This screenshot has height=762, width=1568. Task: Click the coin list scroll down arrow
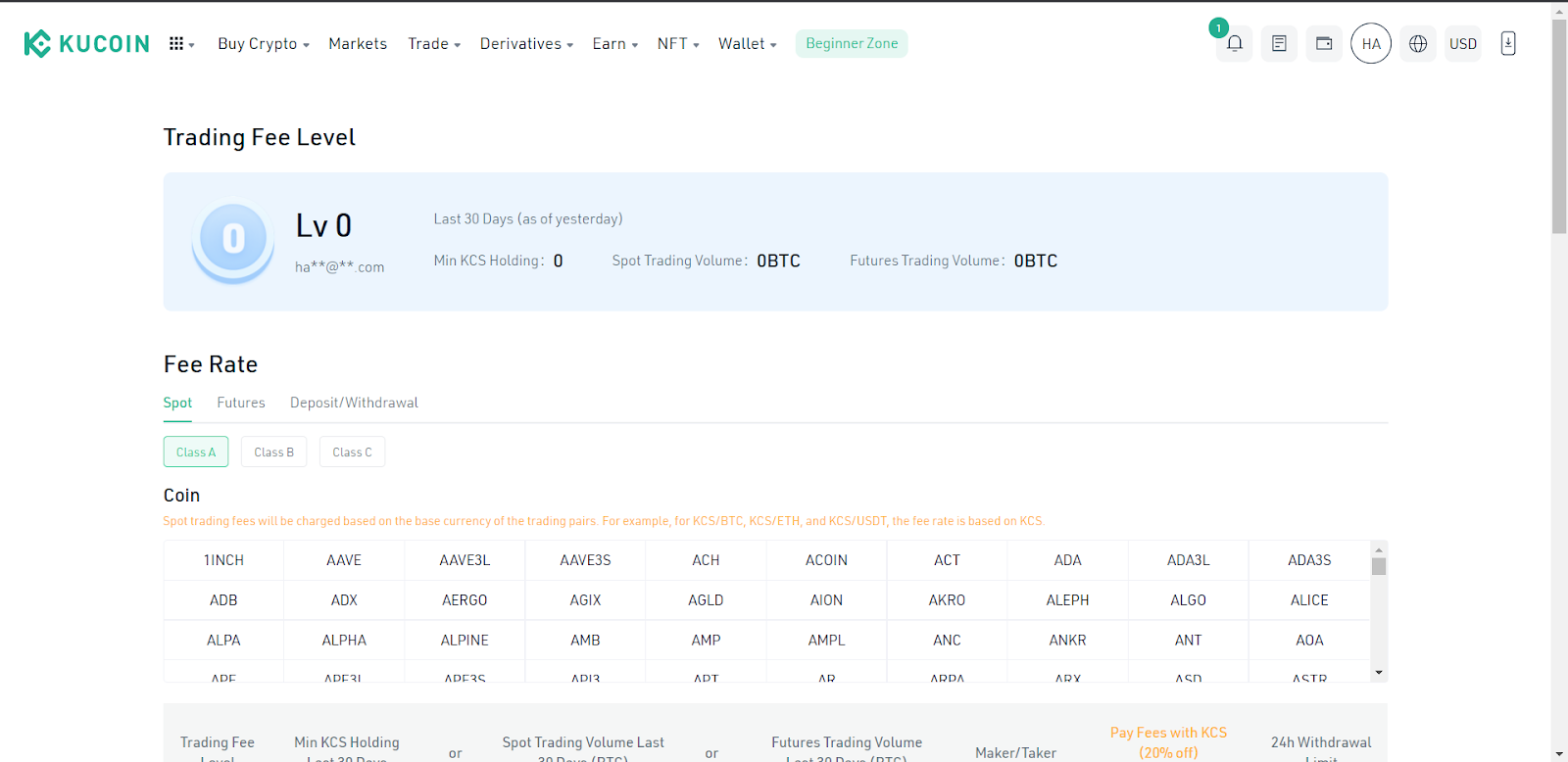[x=1379, y=673]
